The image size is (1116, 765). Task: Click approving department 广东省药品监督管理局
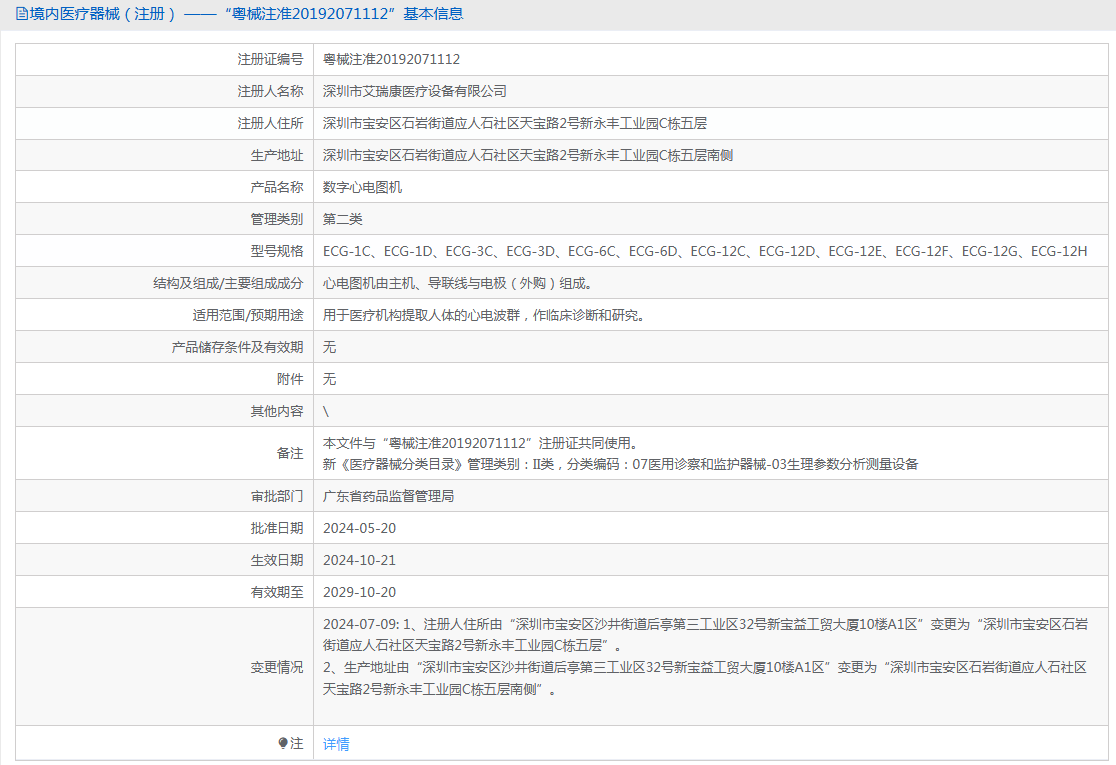[x=389, y=497]
